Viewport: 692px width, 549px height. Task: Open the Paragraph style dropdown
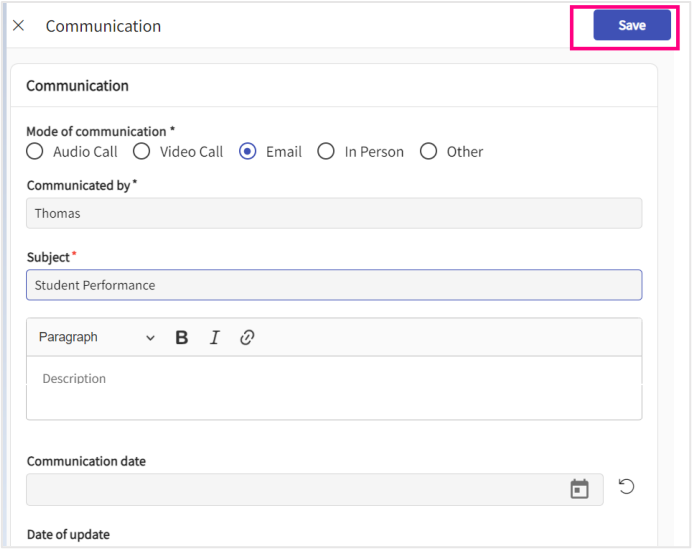(x=97, y=338)
